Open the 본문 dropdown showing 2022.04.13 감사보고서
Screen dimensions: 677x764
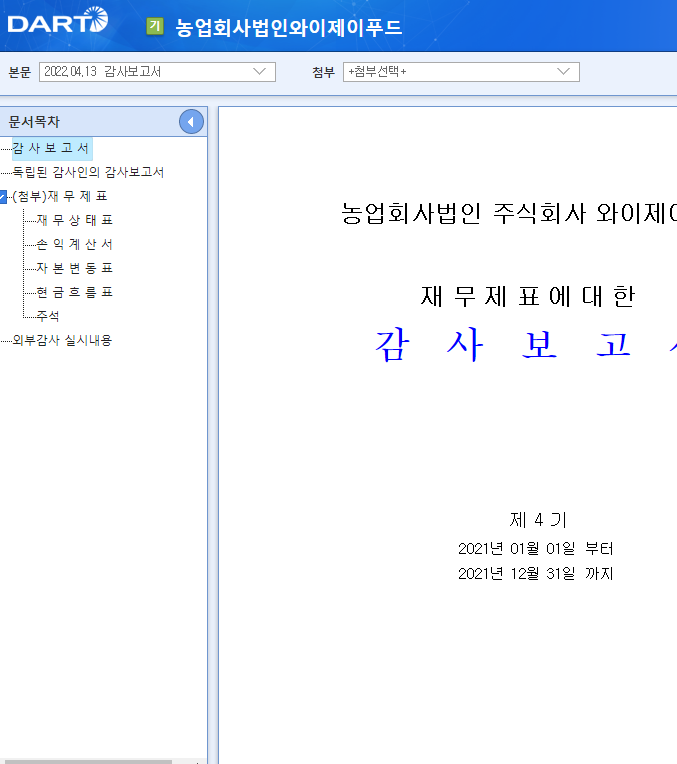157,72
